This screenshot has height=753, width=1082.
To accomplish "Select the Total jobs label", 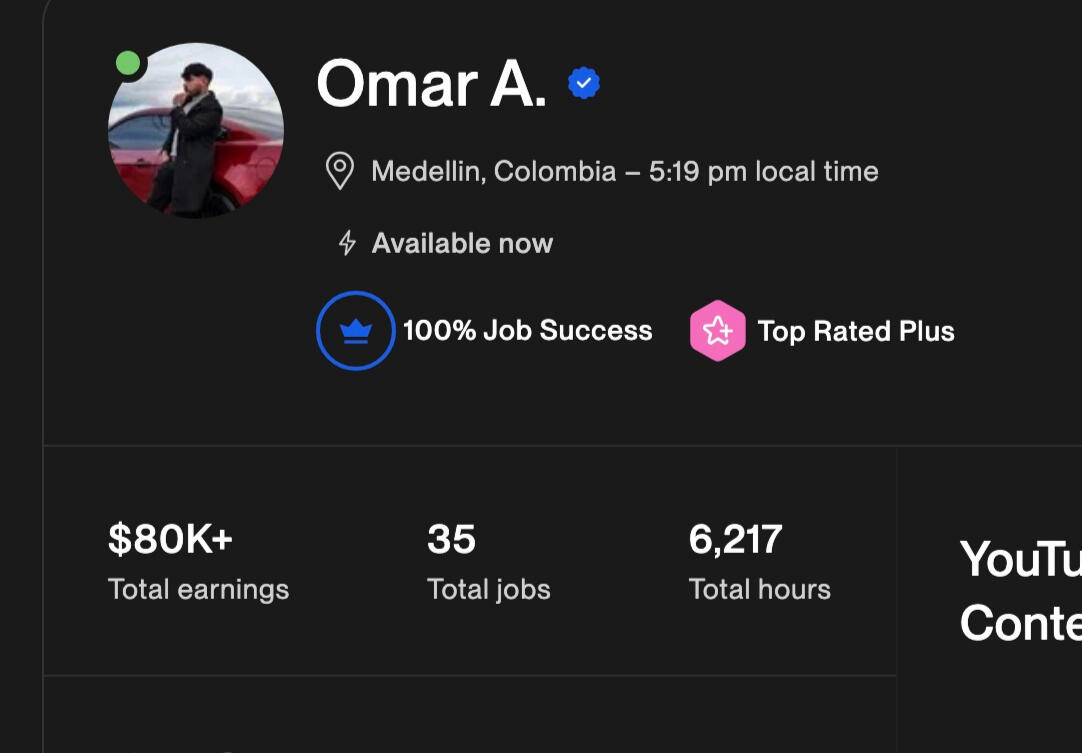I will 489,589.
